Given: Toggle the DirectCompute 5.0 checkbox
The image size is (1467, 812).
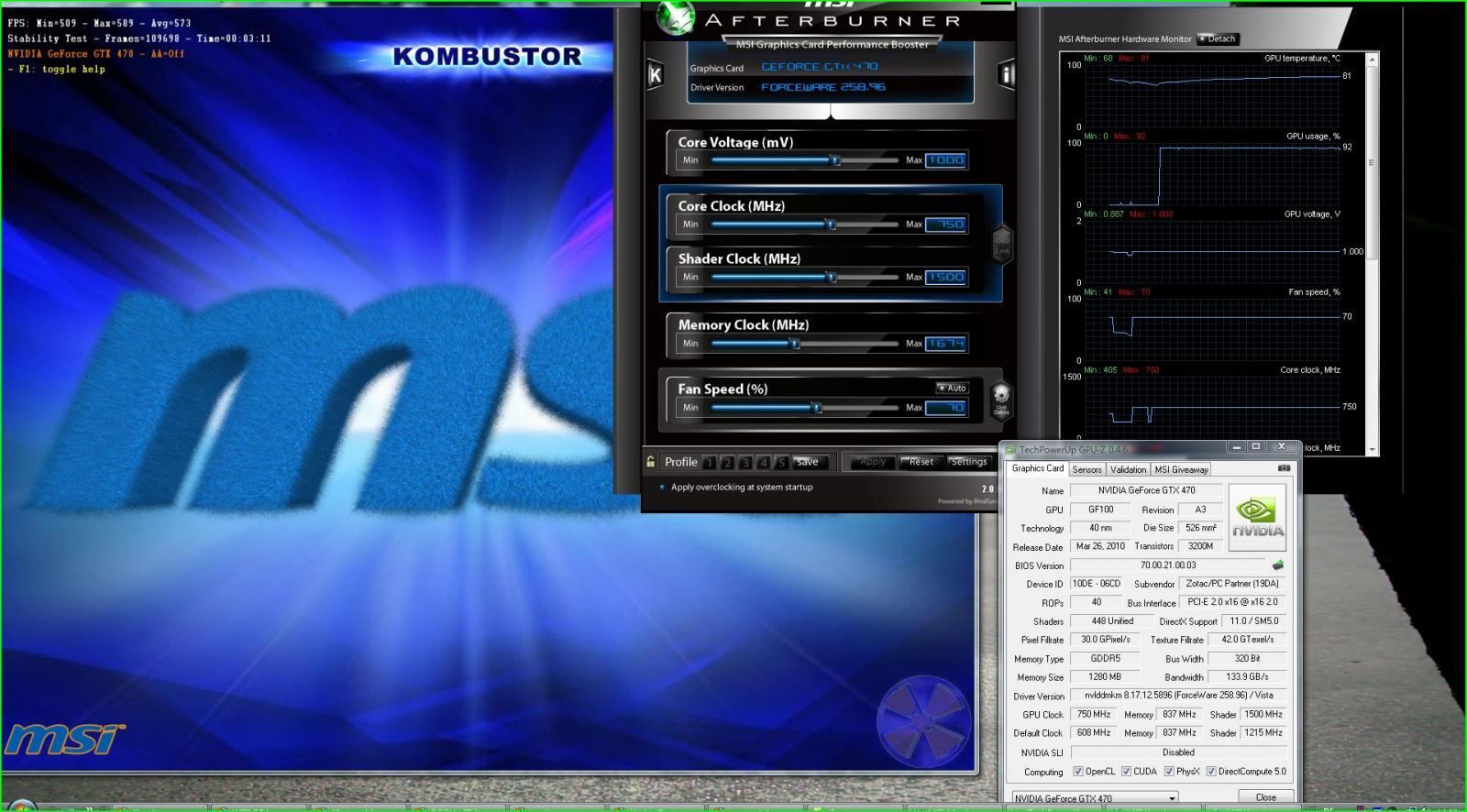Looking at the screenshot, I should [1211, 772].
